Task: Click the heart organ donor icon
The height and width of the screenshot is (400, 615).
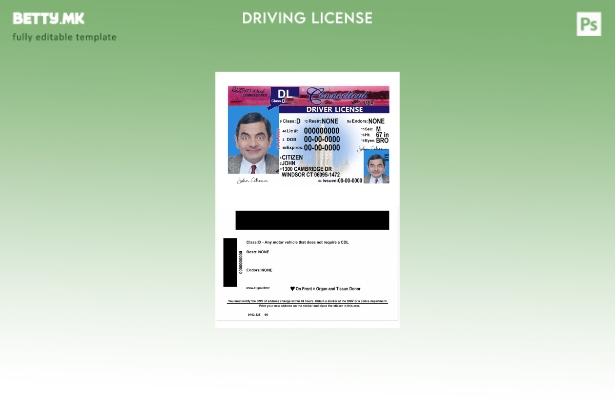Action: tap(292, 288)
